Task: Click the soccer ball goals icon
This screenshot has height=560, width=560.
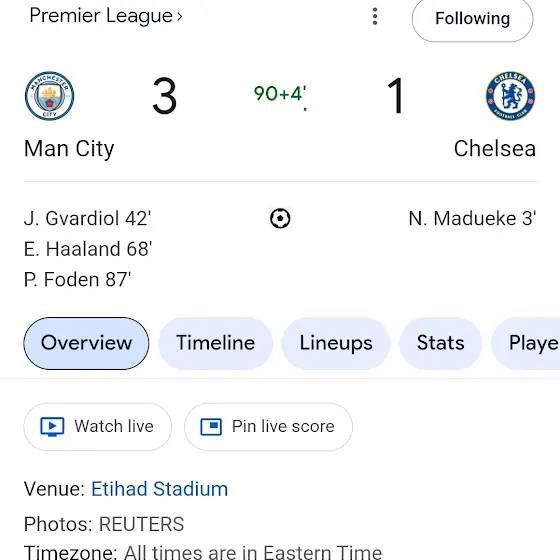Action: [280, 218]
